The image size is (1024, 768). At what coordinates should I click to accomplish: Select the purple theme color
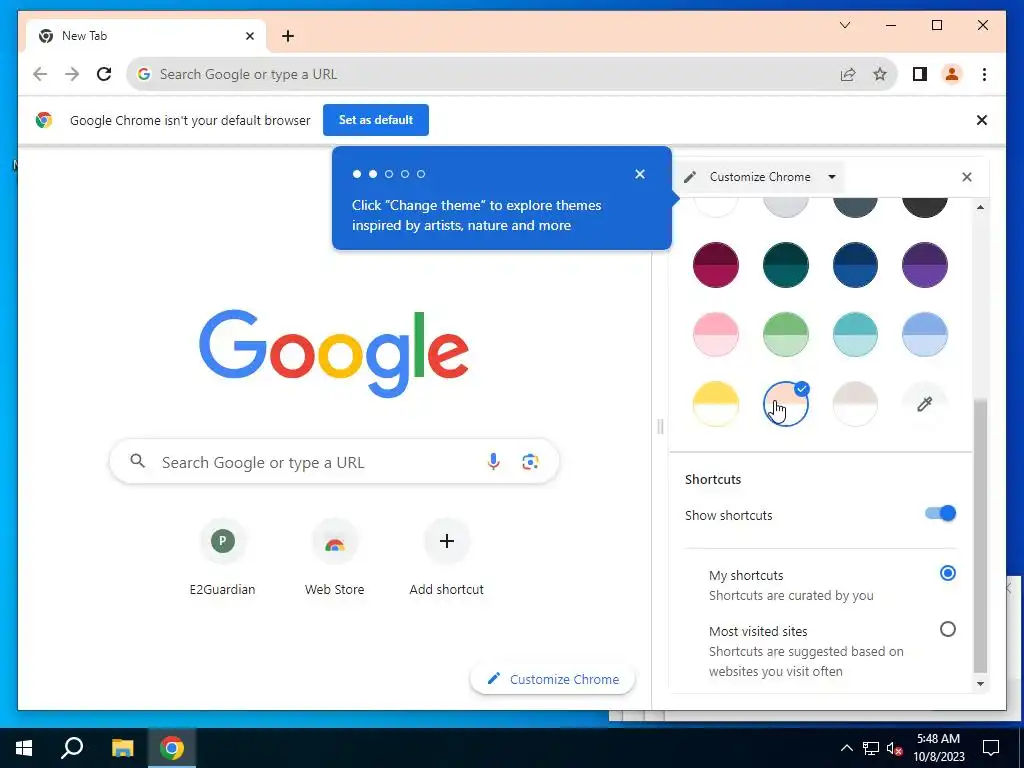tap(925, 265)
